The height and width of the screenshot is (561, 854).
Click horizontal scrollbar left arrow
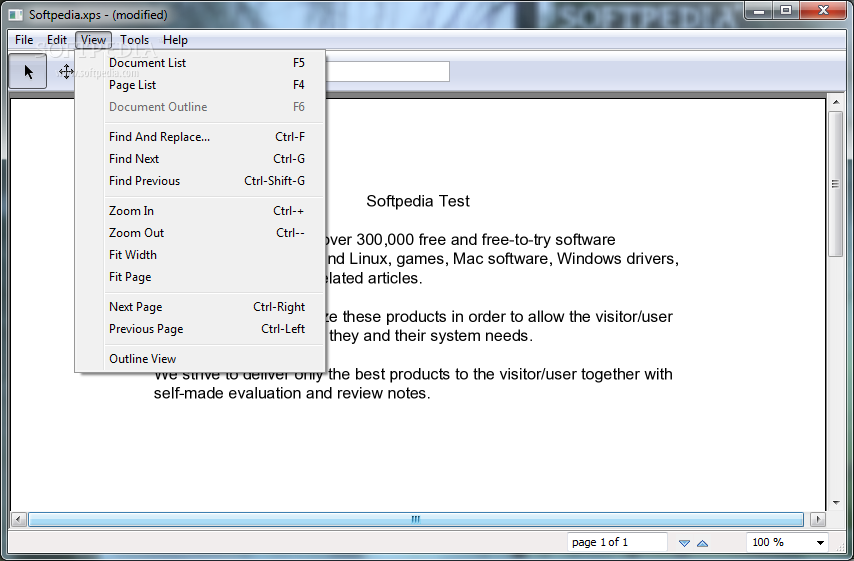coord(19,519)
